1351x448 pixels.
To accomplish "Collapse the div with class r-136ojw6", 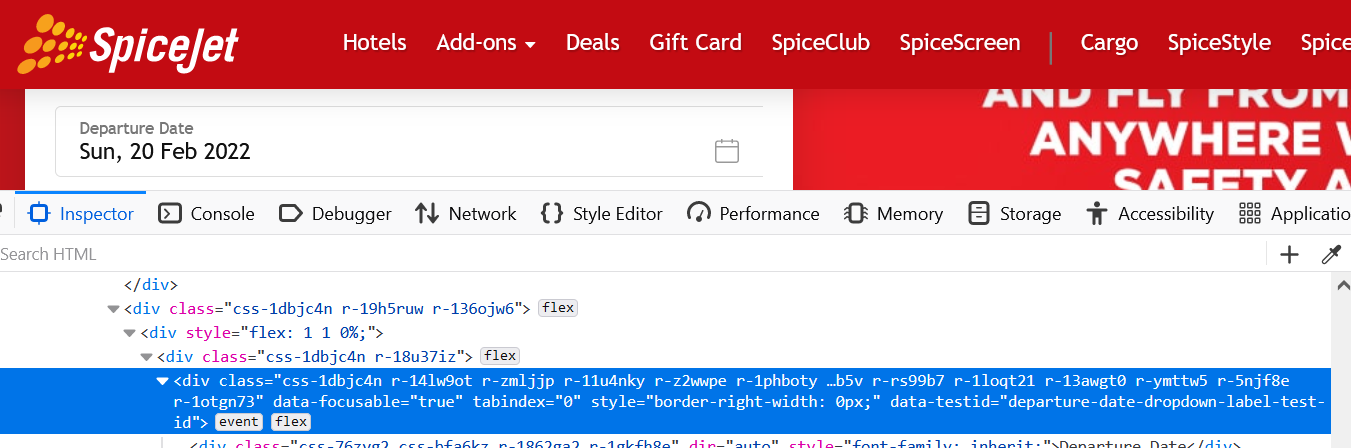I will [x=113, y=309].
